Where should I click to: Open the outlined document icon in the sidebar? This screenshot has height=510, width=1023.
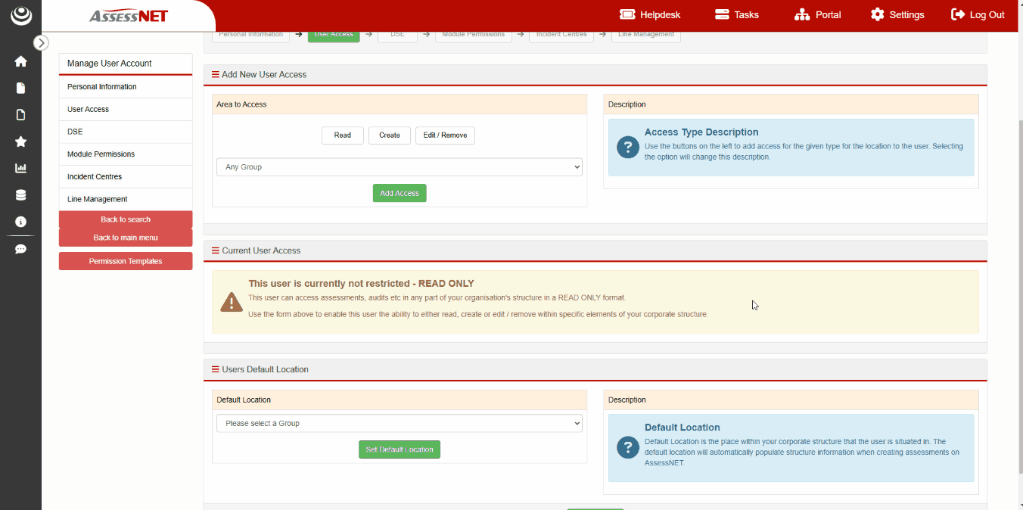tap(21, 115)
